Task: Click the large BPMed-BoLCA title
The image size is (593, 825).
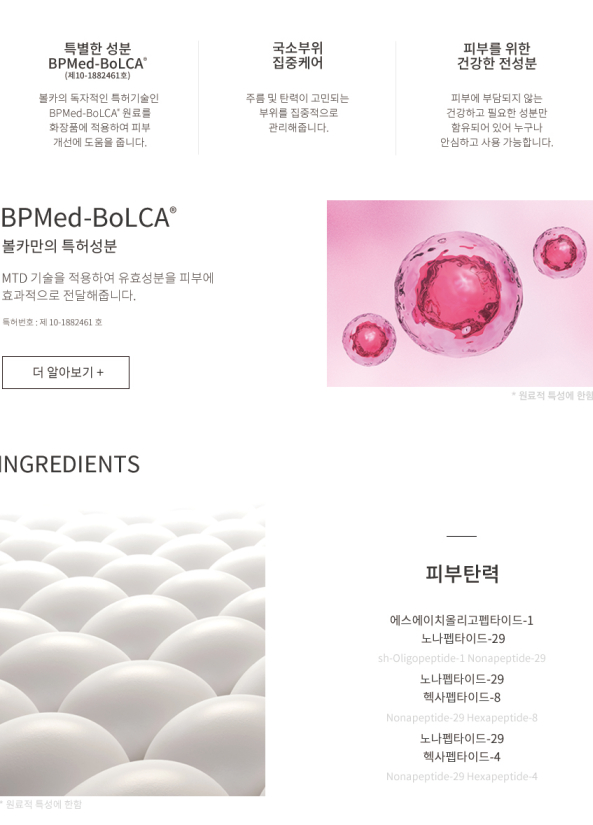Action: [88, 218]
